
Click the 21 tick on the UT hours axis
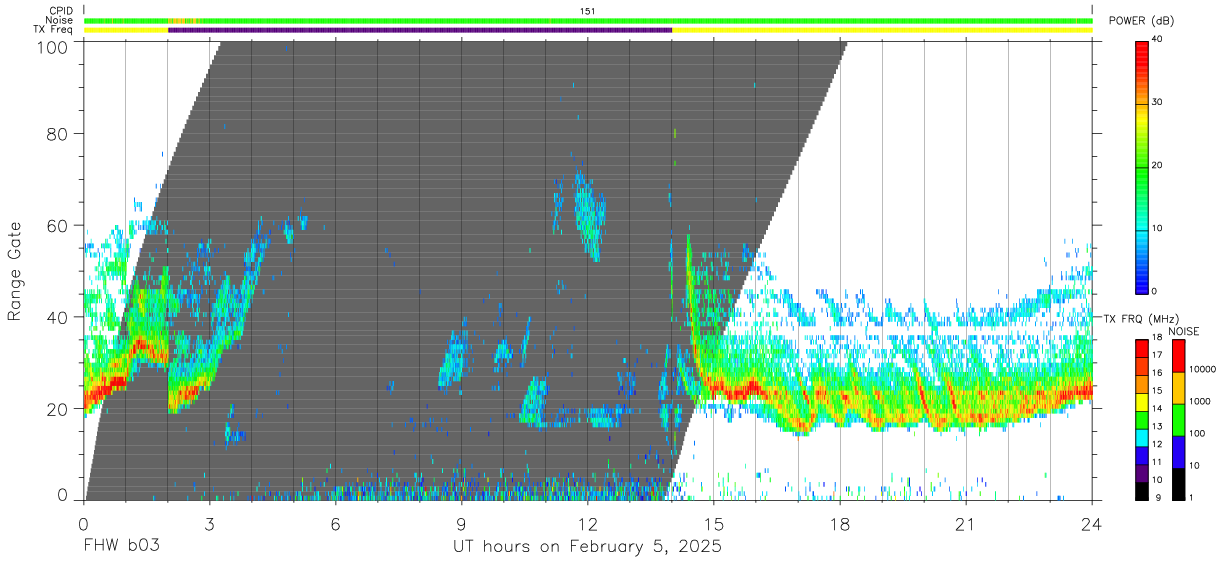click(966, 523)
